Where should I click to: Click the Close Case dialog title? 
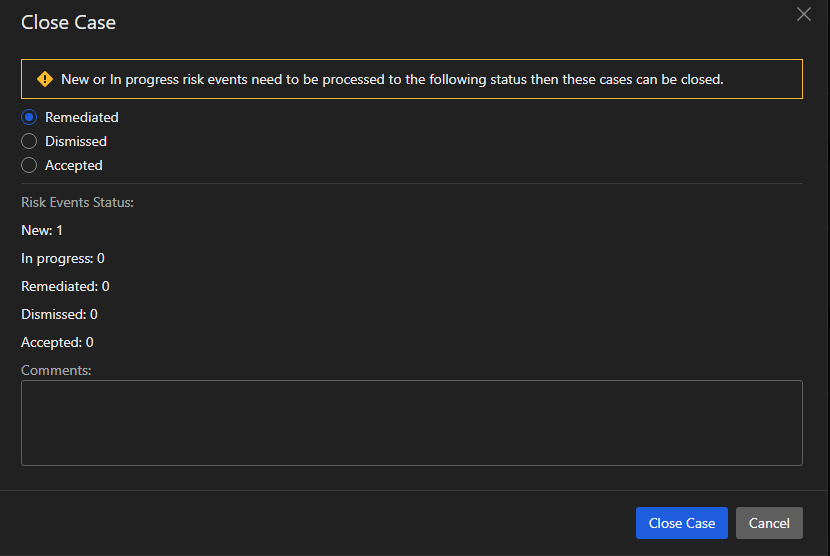click(68, 22)
